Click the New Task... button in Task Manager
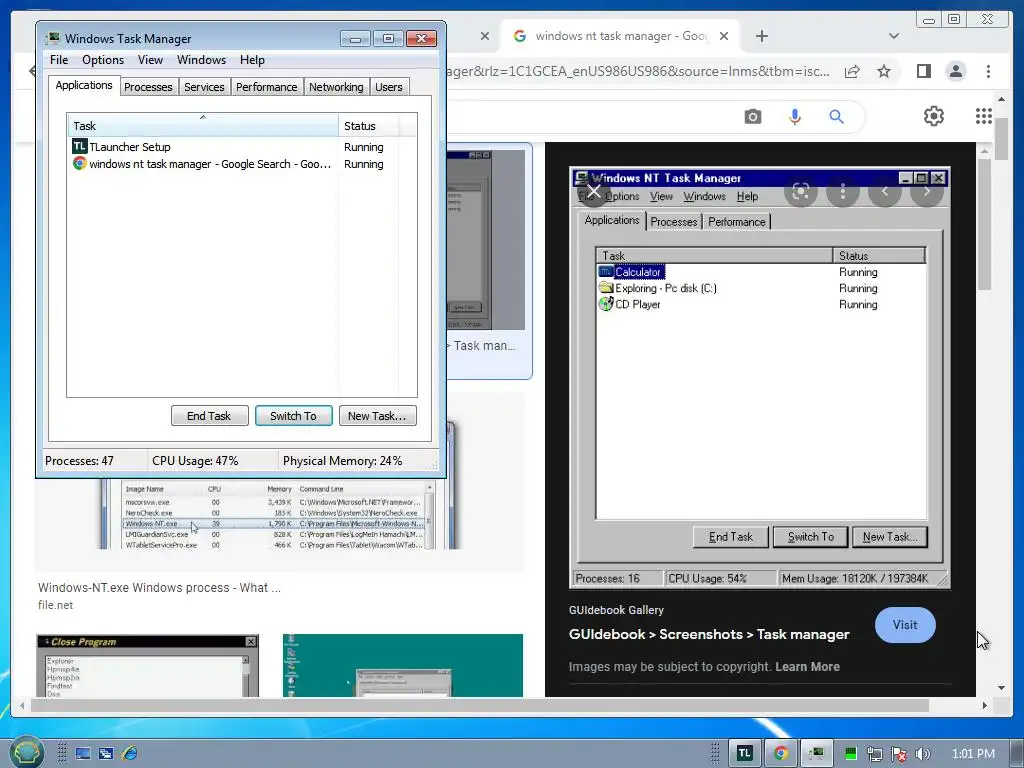Viewport: 1024px width, 768px height. (377, 416)
